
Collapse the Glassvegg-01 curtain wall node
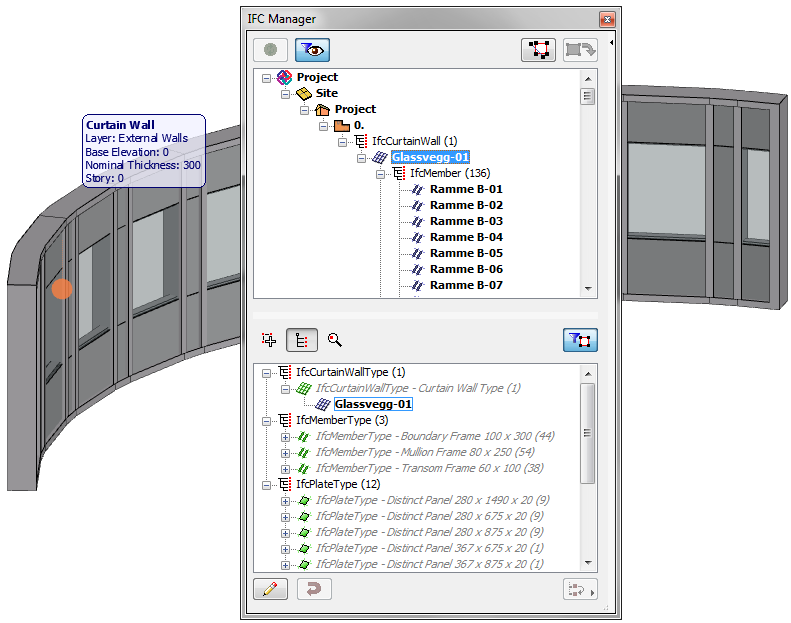point(362,158)
